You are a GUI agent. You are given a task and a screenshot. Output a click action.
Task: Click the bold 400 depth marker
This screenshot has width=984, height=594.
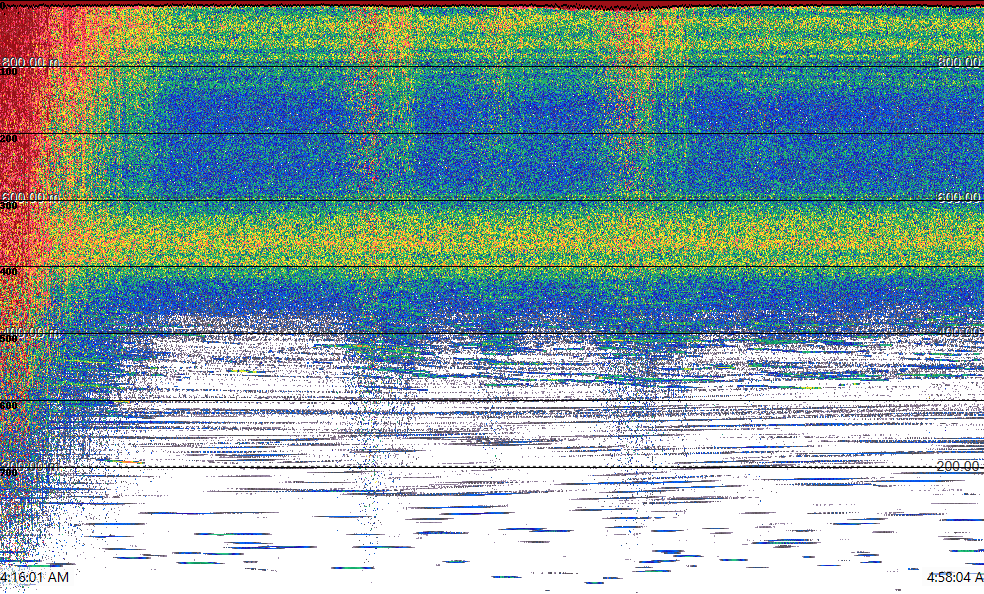pyautogui.click(x=9, y=272)
